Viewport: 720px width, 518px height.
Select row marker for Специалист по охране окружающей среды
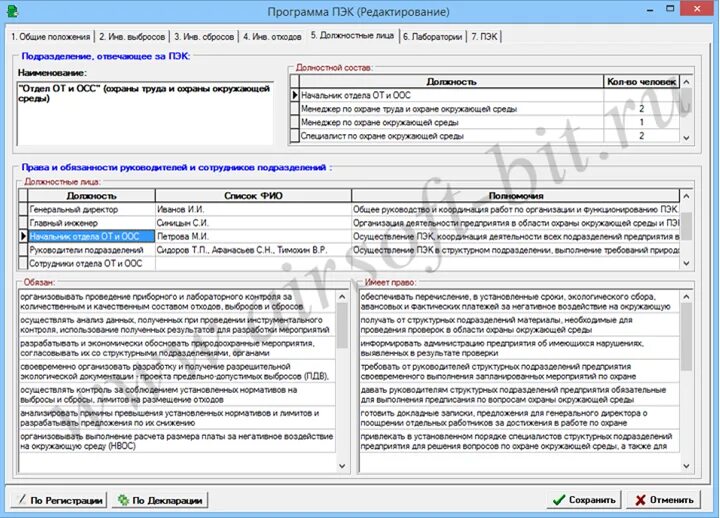point(295,136)
